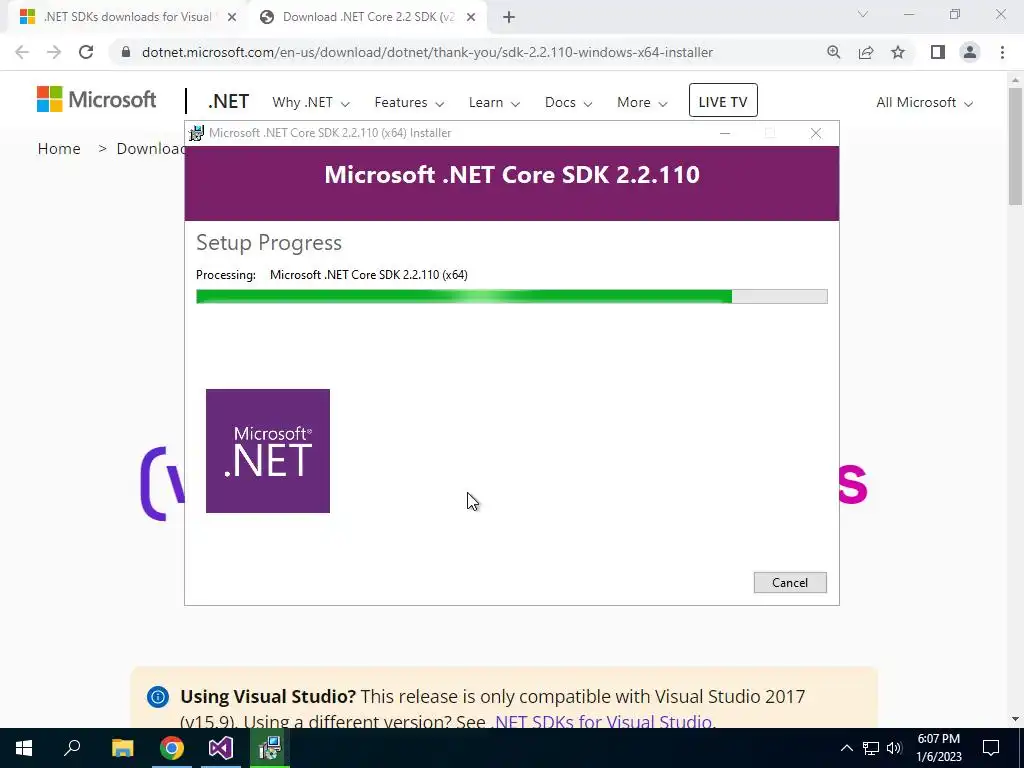1024x768 pixels.
Task: Click the browser back arrow
Action: 22,52
